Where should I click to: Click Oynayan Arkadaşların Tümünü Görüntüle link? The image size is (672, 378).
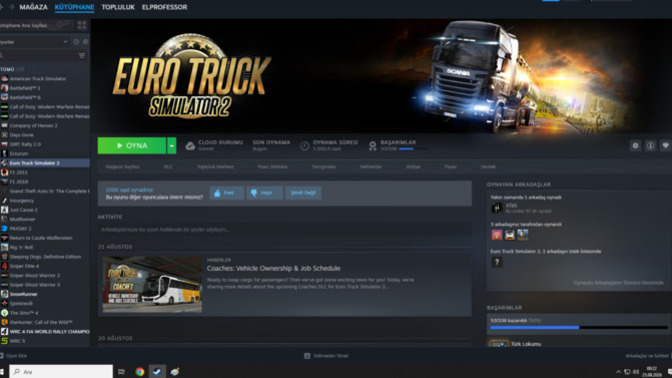(618, 283)
